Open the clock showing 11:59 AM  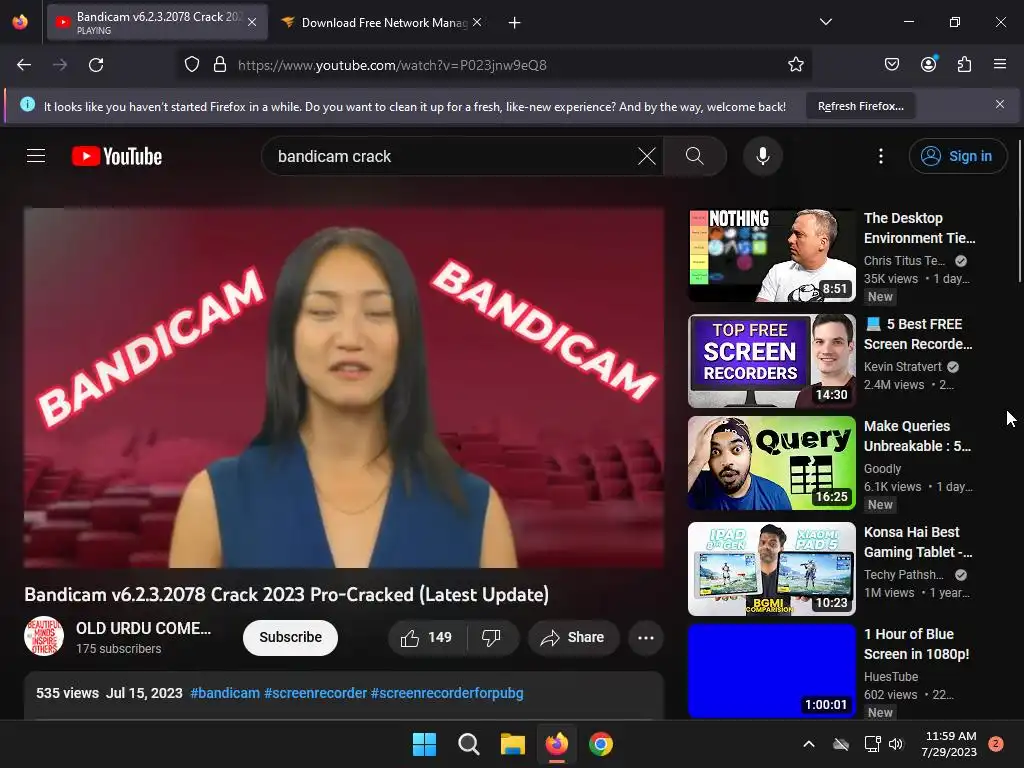(950, 744)
